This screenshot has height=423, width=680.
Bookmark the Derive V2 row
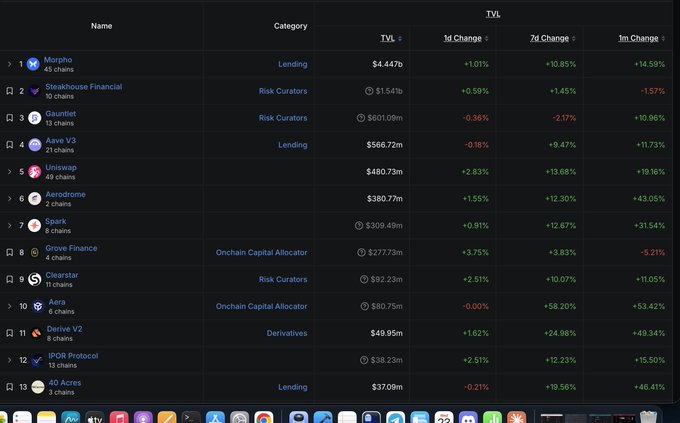point(10,333)
